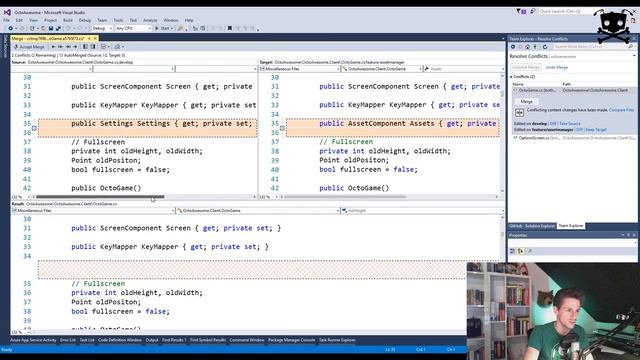The width and height of the screenshot is (640, 360).
Task: Click the Take Source link
Action: 570,123
